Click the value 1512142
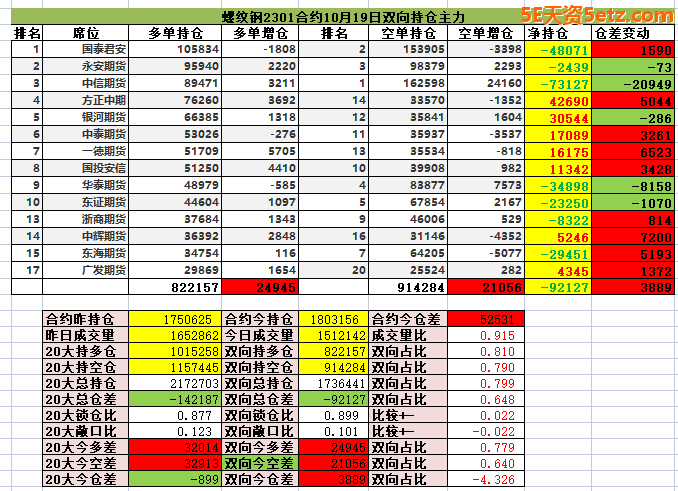This screenshot has height=491, width=678. [333, 335]
